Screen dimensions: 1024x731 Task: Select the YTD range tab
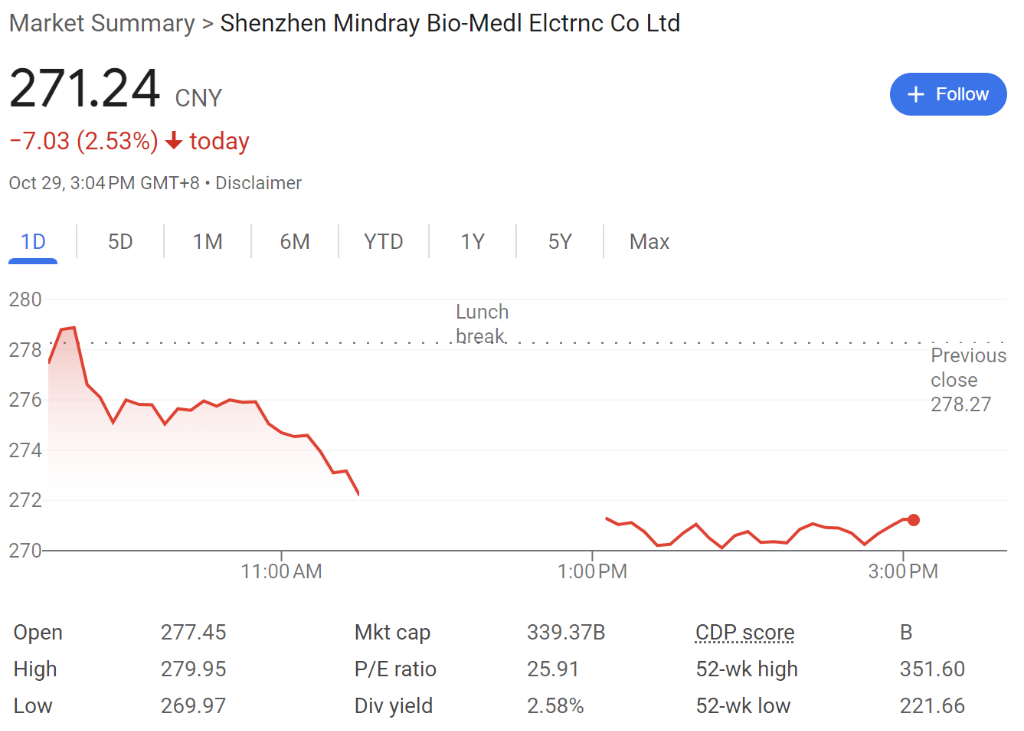(x=383, y=242)
